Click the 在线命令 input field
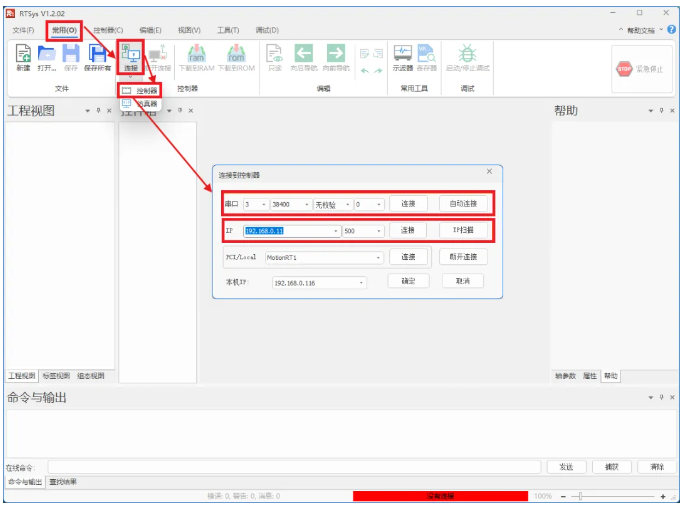 294,467
